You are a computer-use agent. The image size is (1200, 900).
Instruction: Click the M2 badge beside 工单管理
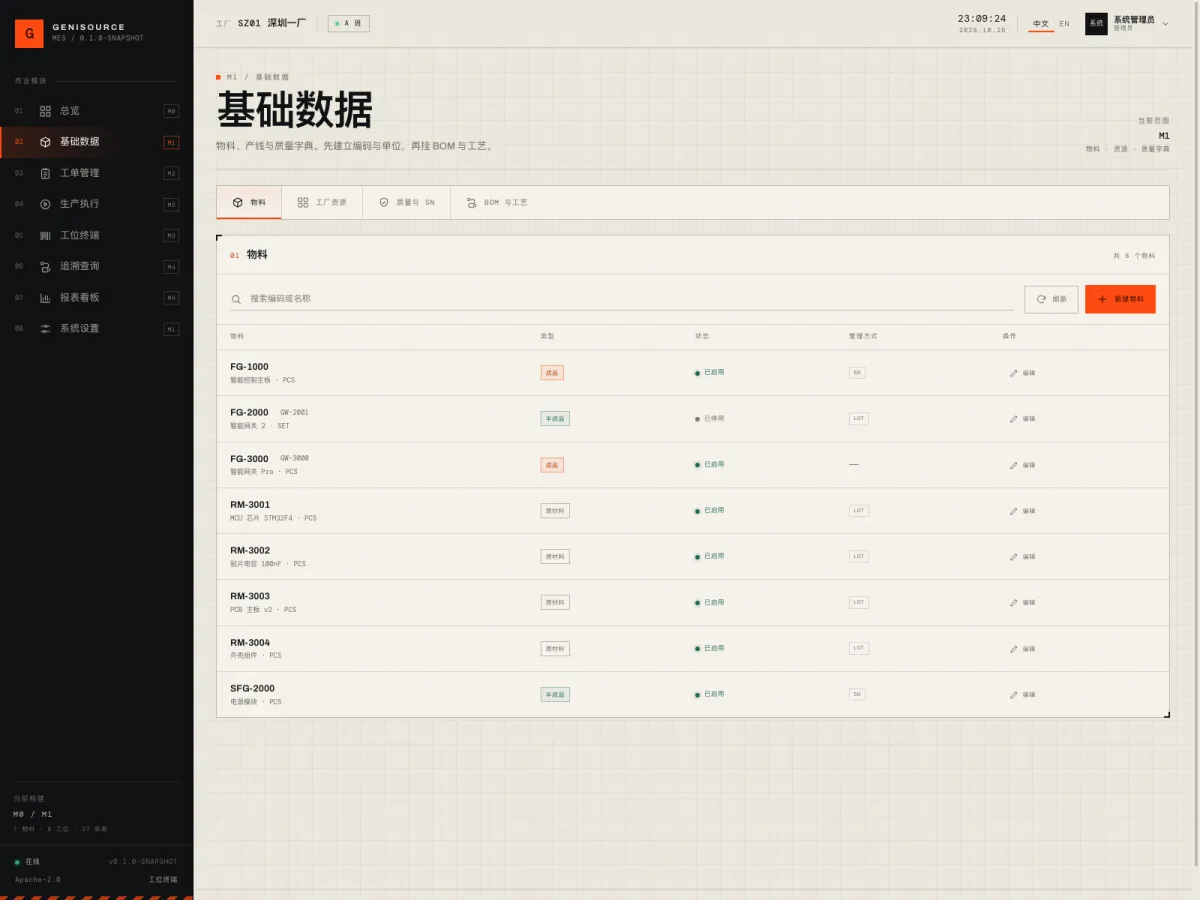[172, 173]
